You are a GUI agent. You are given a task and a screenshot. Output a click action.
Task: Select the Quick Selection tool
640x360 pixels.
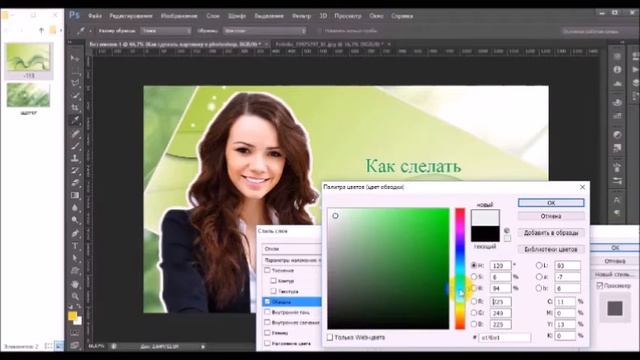click(x=75, y=96)
